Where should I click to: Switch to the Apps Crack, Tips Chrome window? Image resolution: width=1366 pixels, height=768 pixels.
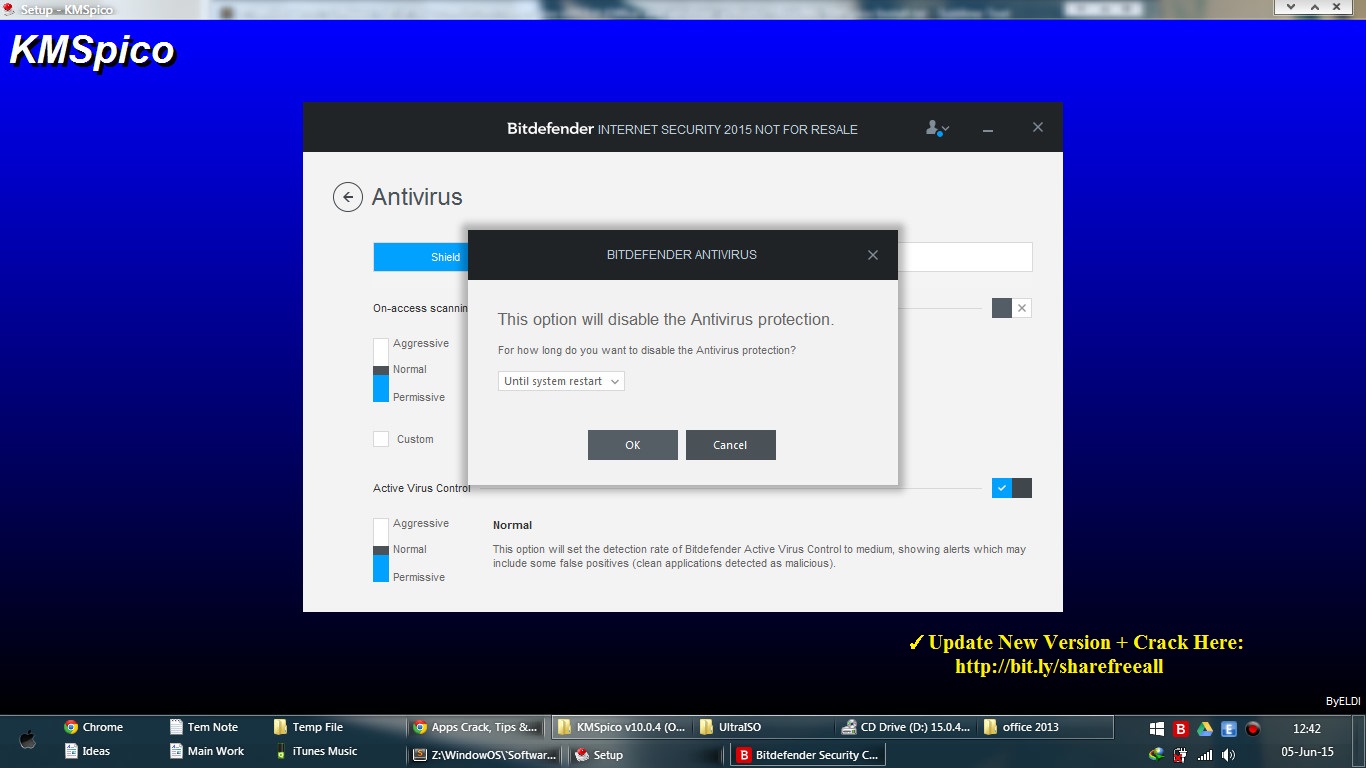(478, 727)
